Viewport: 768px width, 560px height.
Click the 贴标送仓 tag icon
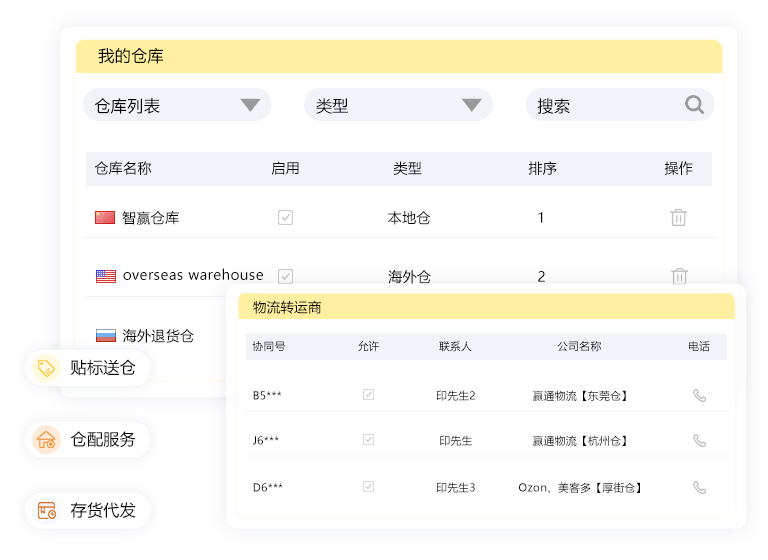pos(46,368)
